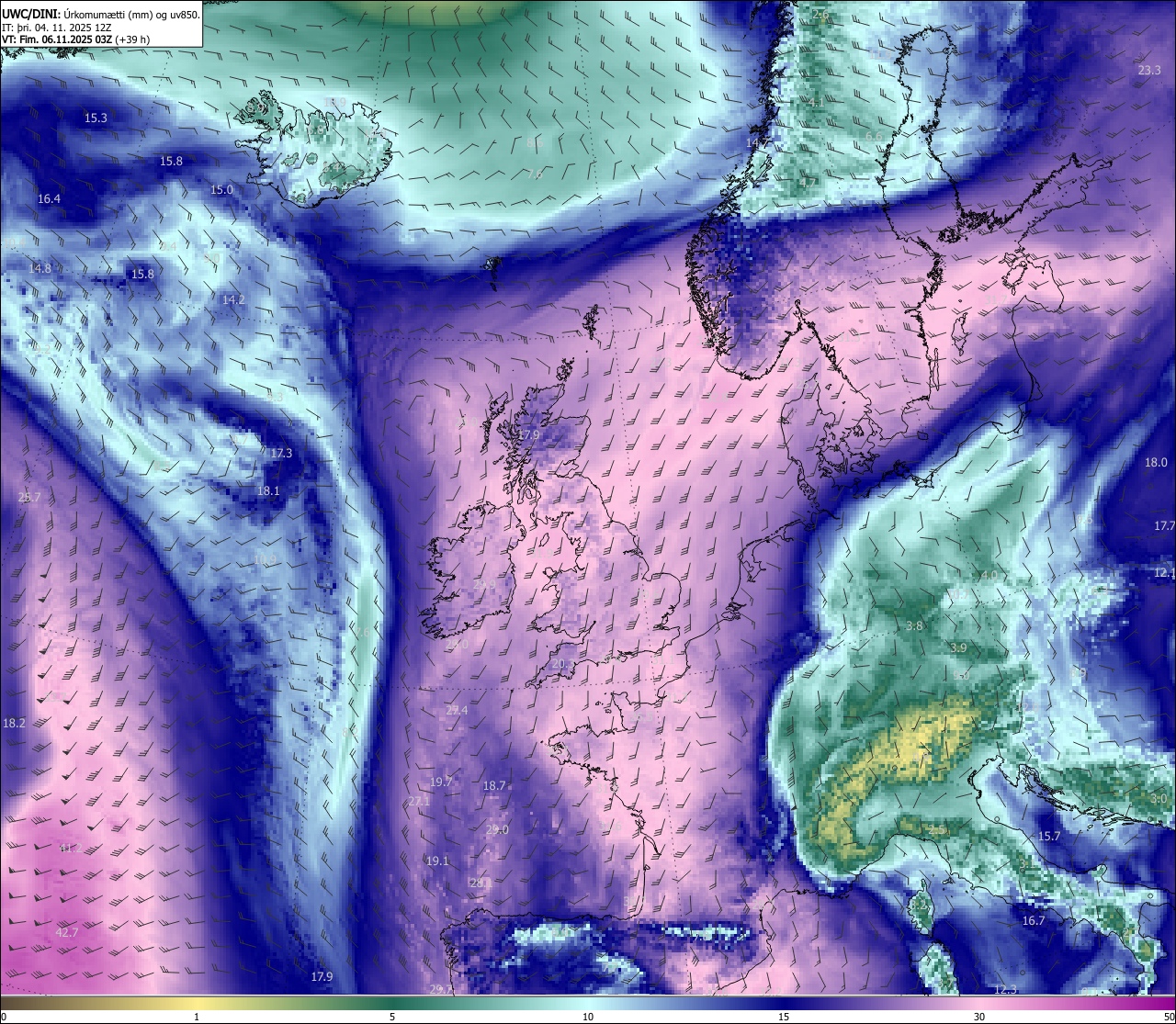Select the 3.8 value label
Viewport: 1176px width, 1024px height.
tap(914, 626)
